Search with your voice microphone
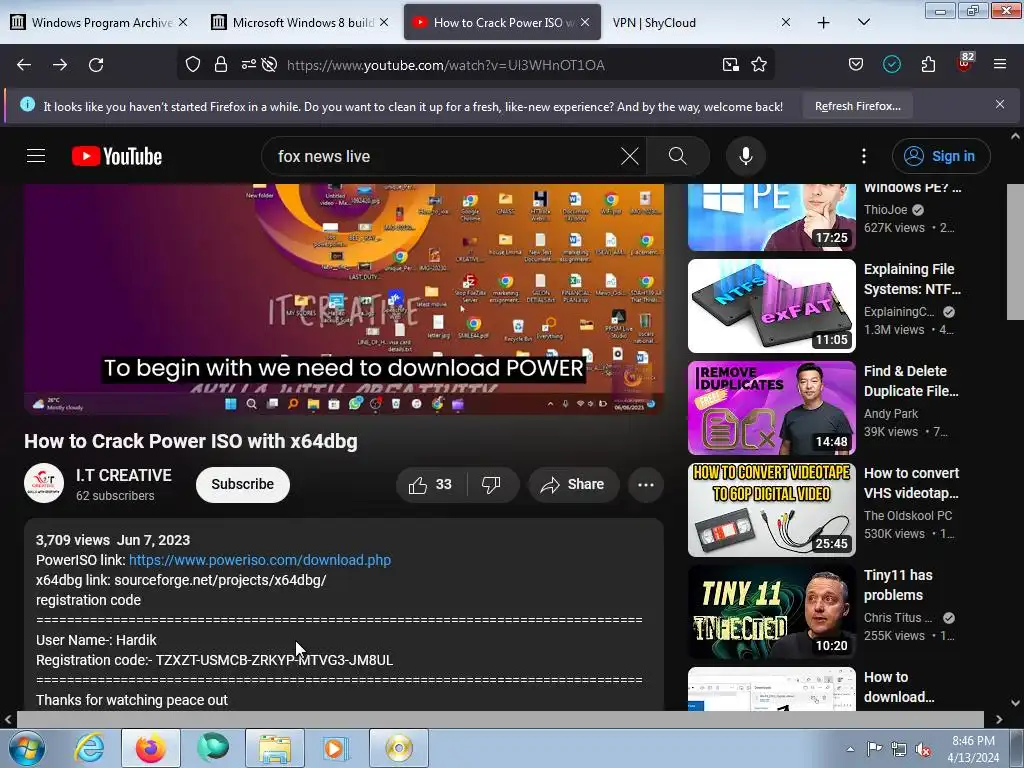 click(x=746, y=156)
